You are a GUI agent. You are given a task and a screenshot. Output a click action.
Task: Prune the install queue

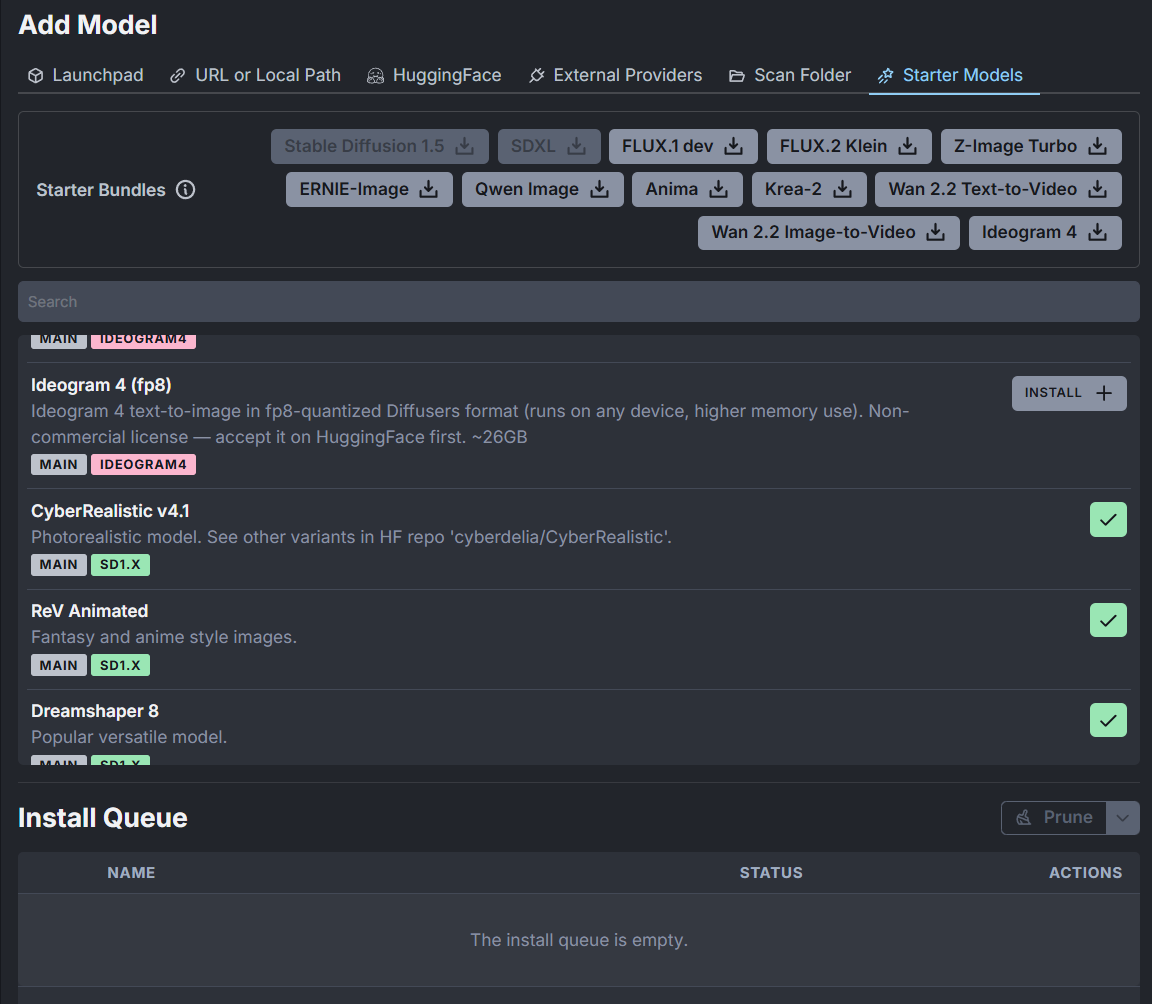point(1054,817)
